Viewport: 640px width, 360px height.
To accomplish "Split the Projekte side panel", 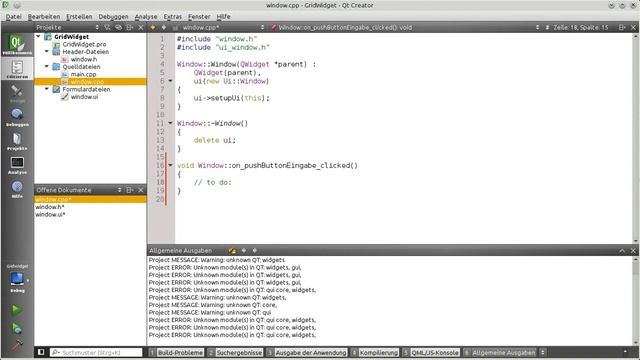I will (x=129, y=27).
